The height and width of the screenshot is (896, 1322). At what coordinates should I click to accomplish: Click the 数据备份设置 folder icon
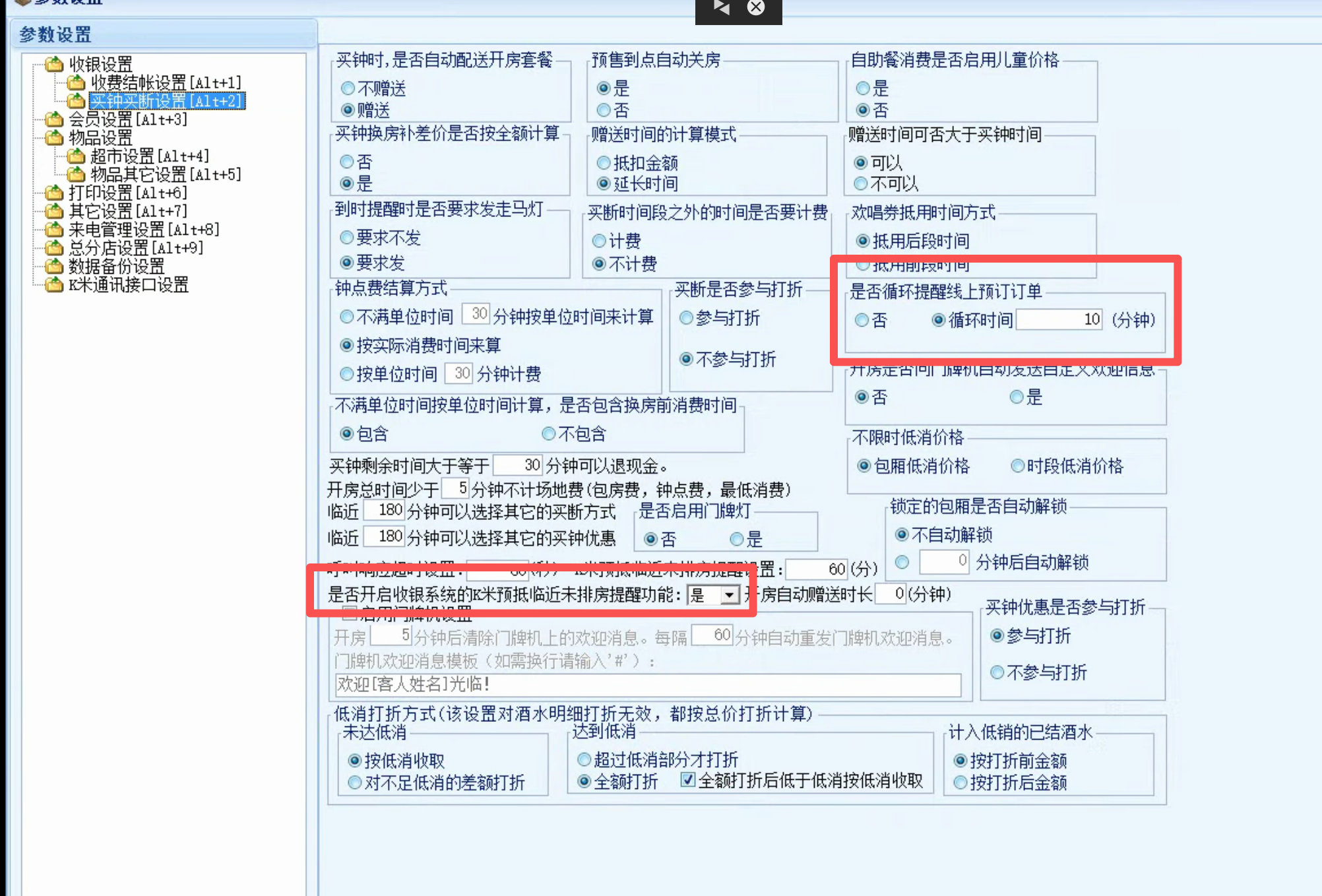[54, 267]
